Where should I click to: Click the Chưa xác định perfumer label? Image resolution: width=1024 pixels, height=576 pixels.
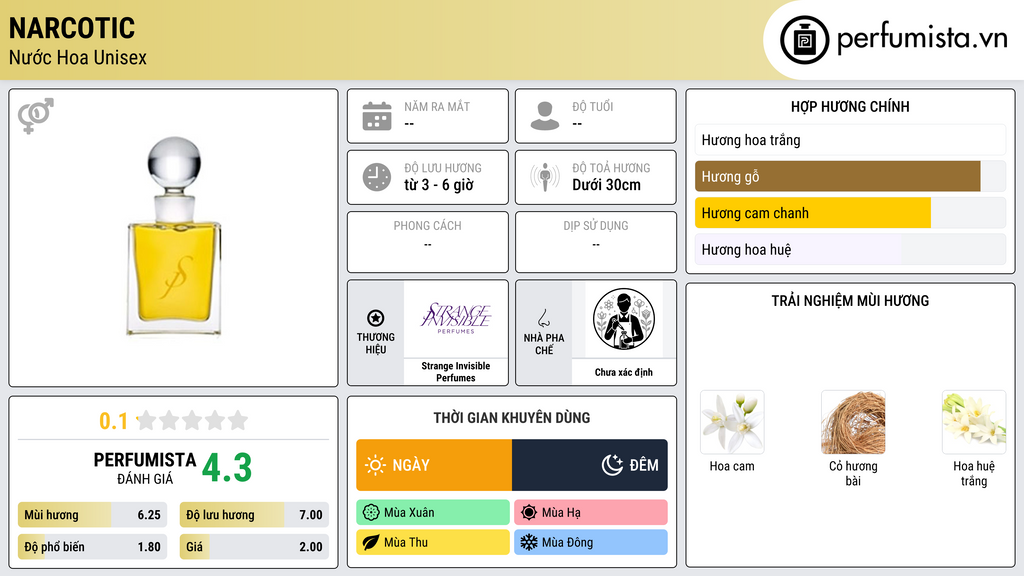pos(624,372)
